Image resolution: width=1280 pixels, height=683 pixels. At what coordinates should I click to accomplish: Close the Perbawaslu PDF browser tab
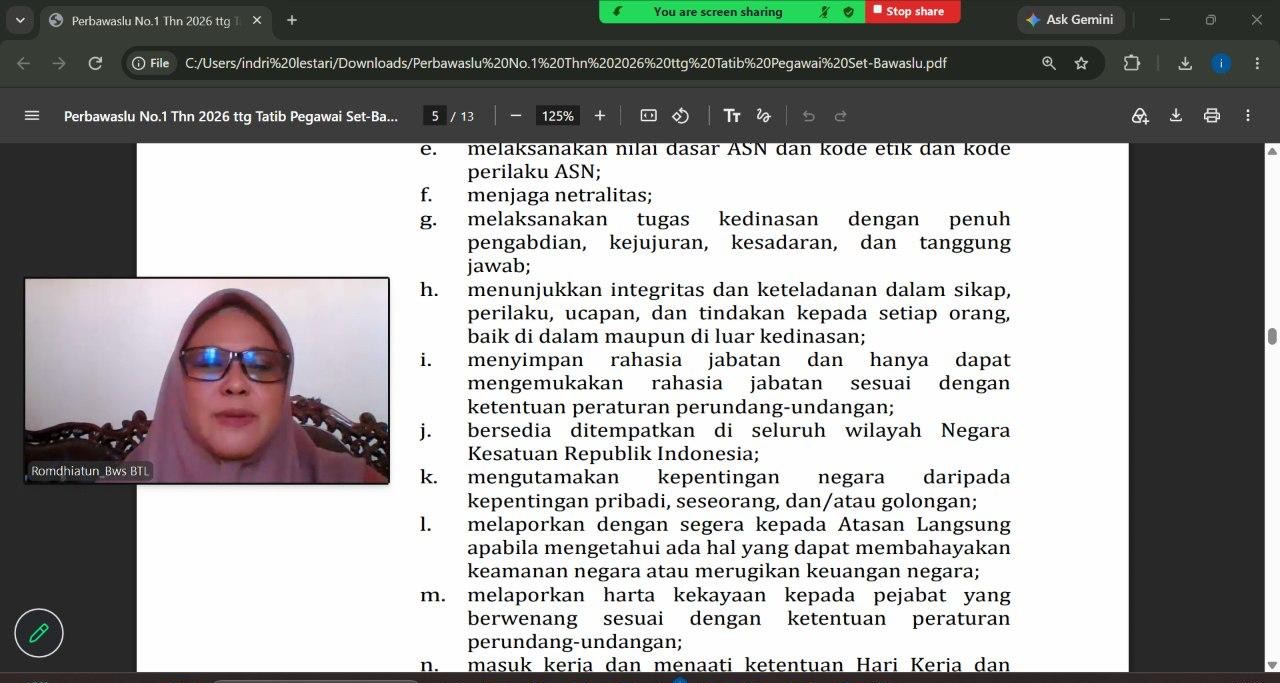coord(257,20)
